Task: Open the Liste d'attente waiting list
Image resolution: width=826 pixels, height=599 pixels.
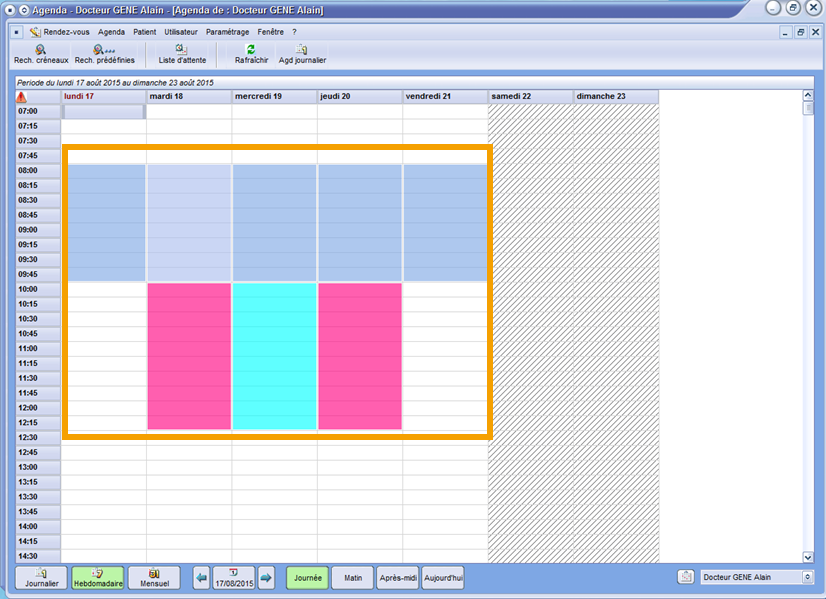Action: (x=182, y=54)
